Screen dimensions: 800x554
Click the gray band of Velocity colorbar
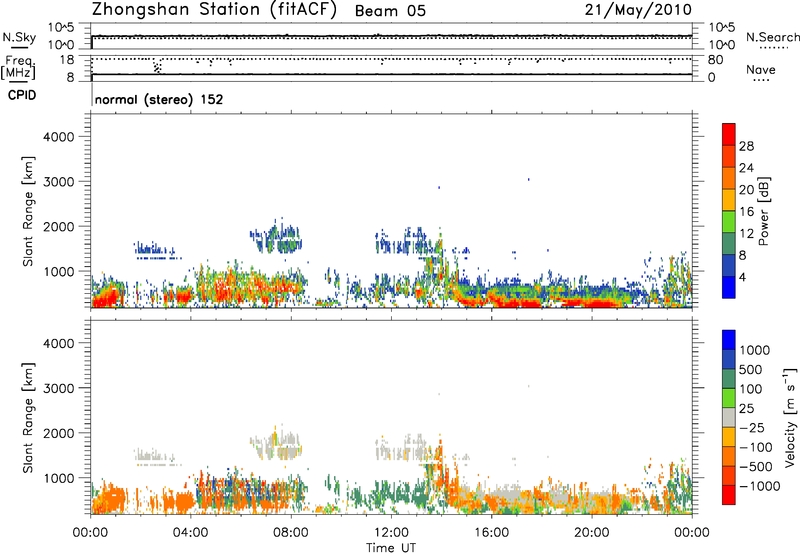[x=729, y=418]
